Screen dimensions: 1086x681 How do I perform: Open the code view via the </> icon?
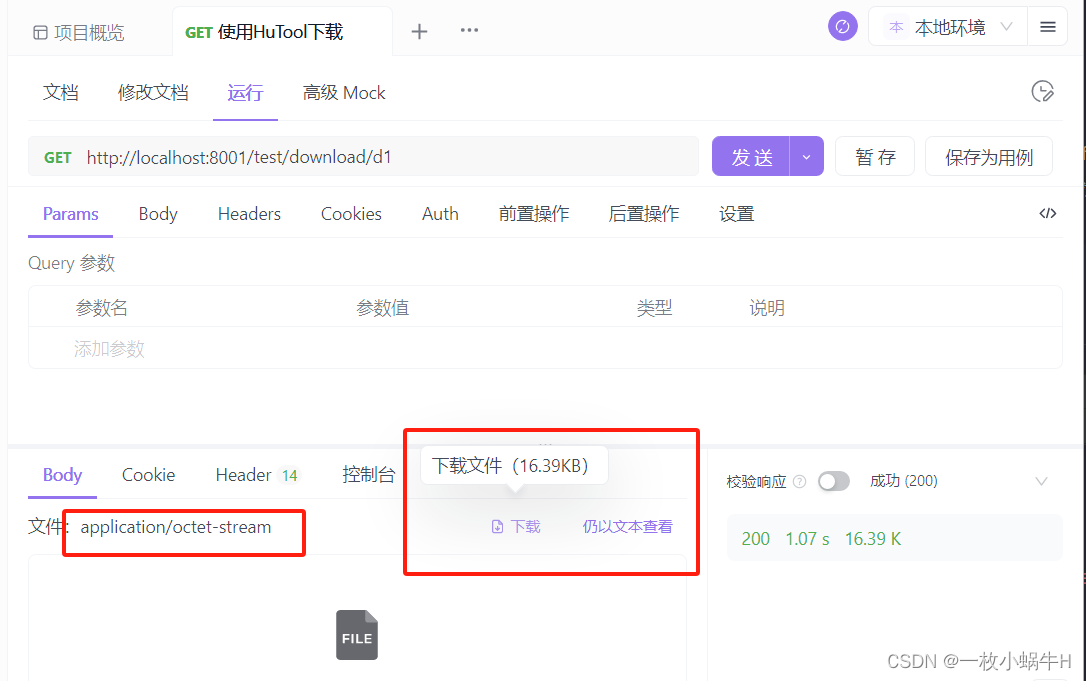(x=1047, y=213)
